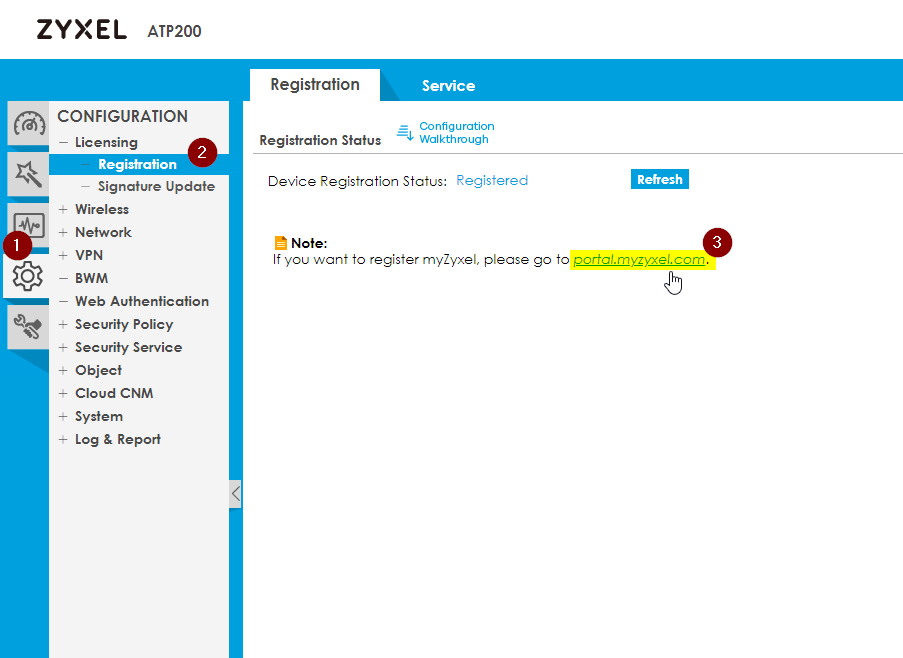Click the ATP200 model name
903x658 pixels.
[174, 31]
